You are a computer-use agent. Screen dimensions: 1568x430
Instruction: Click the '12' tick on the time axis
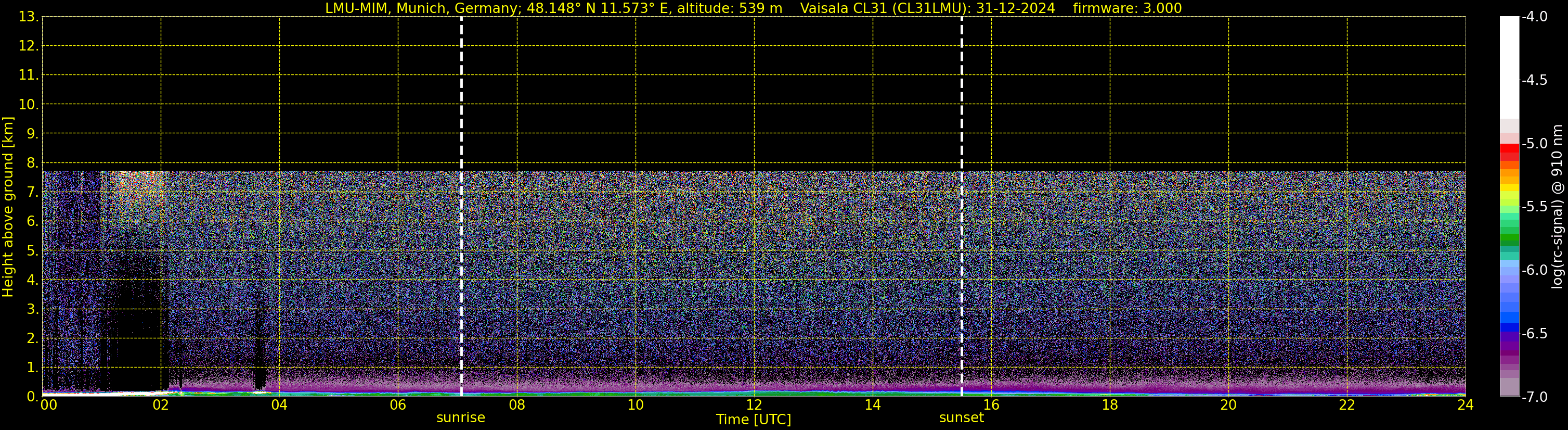pyautogui.click(x=754, y=405)
